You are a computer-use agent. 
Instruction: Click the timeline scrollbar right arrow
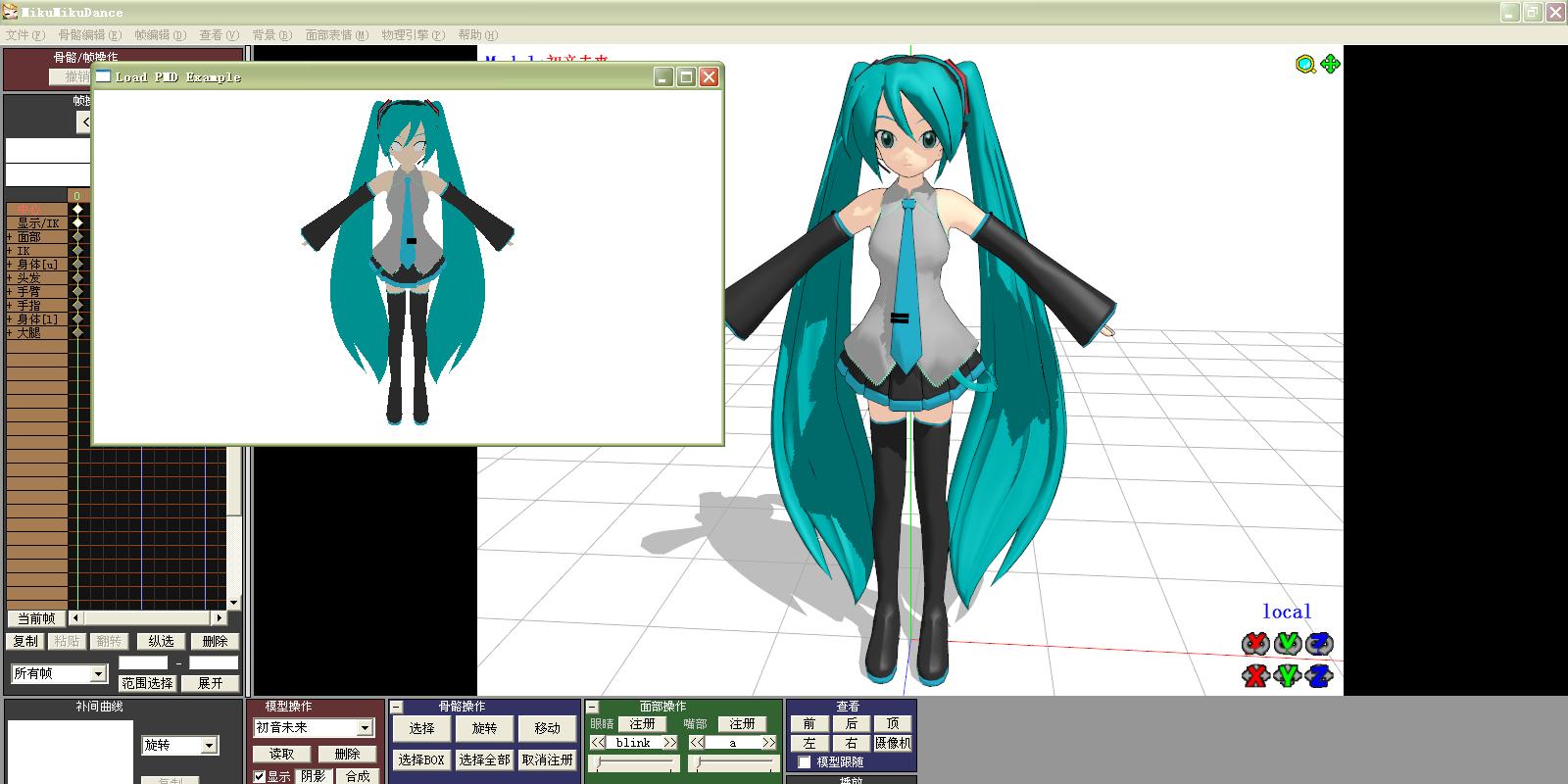(220, 618)
